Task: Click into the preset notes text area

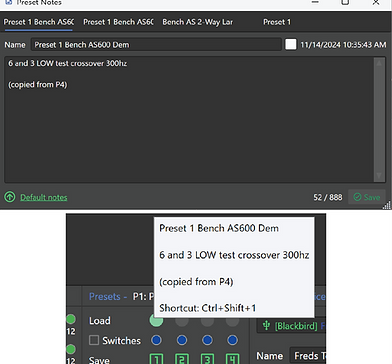Action: tap(189, 120)
